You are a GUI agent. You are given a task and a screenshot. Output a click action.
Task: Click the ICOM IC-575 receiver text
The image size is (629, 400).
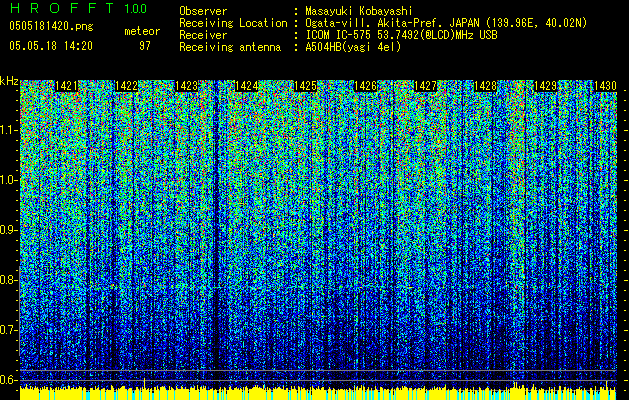click(401, 35)
